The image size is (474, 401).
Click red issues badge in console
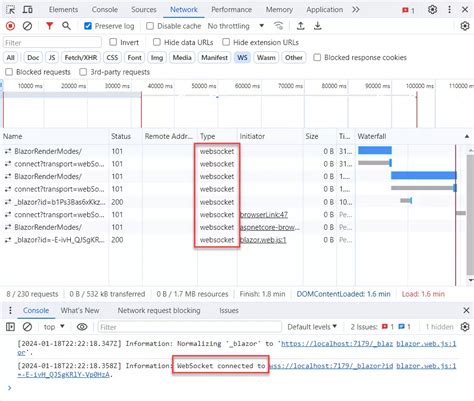[x=388, y=327]
